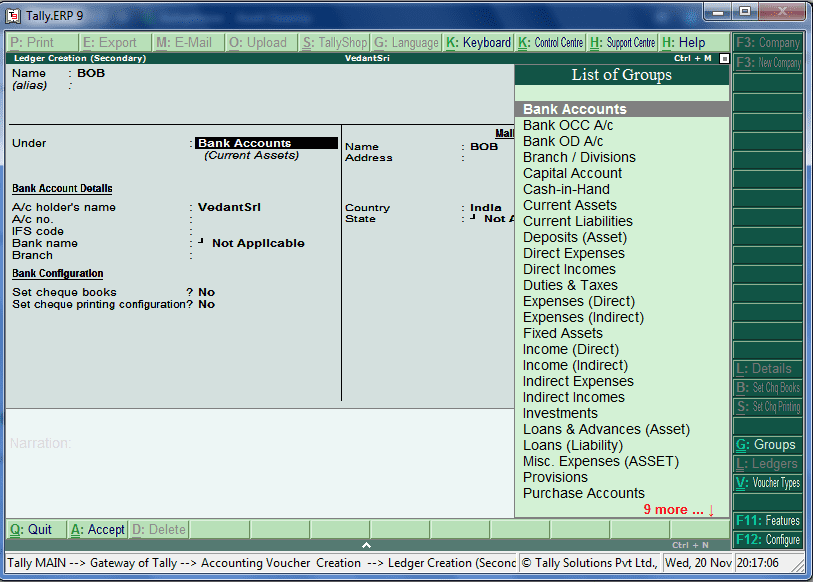Show 9 more groups in the list
The width and height of the screenshot is (813, 582).
679,509
